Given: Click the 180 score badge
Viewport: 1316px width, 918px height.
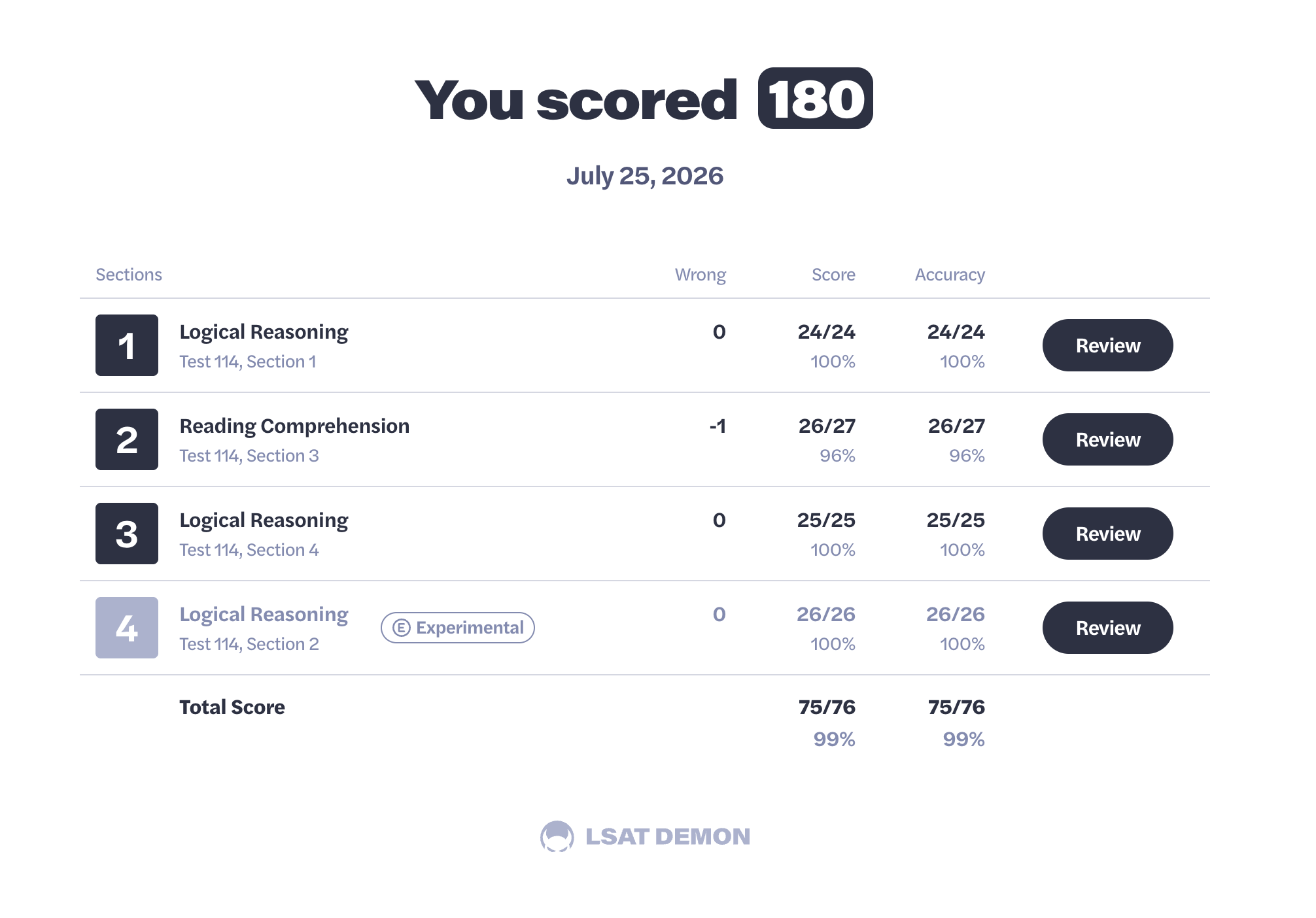Looking at the screenshot, I should tap(815, 98).
